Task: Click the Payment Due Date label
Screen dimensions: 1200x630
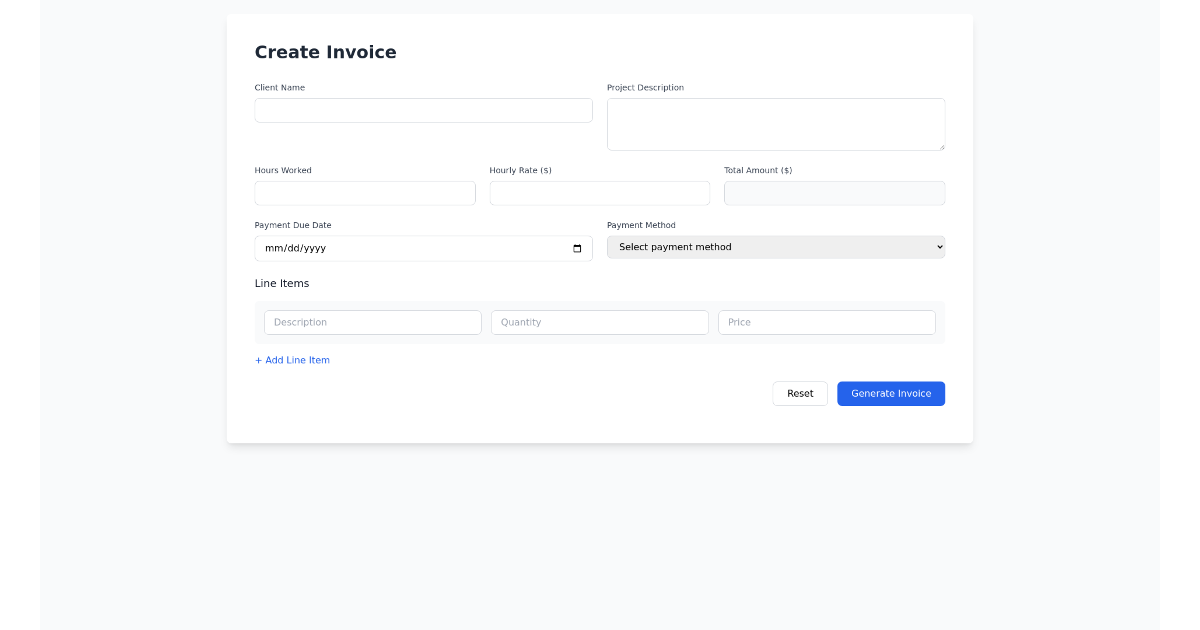Action: [x=293, y=225]
